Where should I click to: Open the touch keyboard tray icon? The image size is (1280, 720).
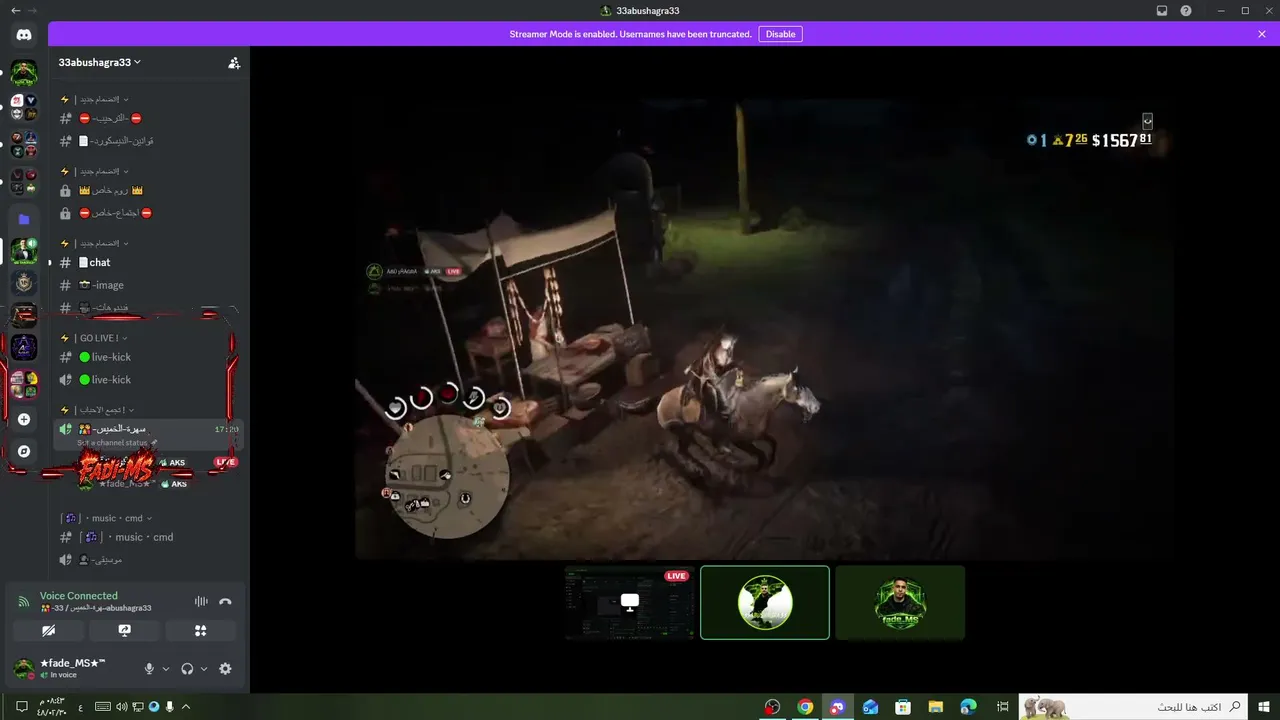102,707
